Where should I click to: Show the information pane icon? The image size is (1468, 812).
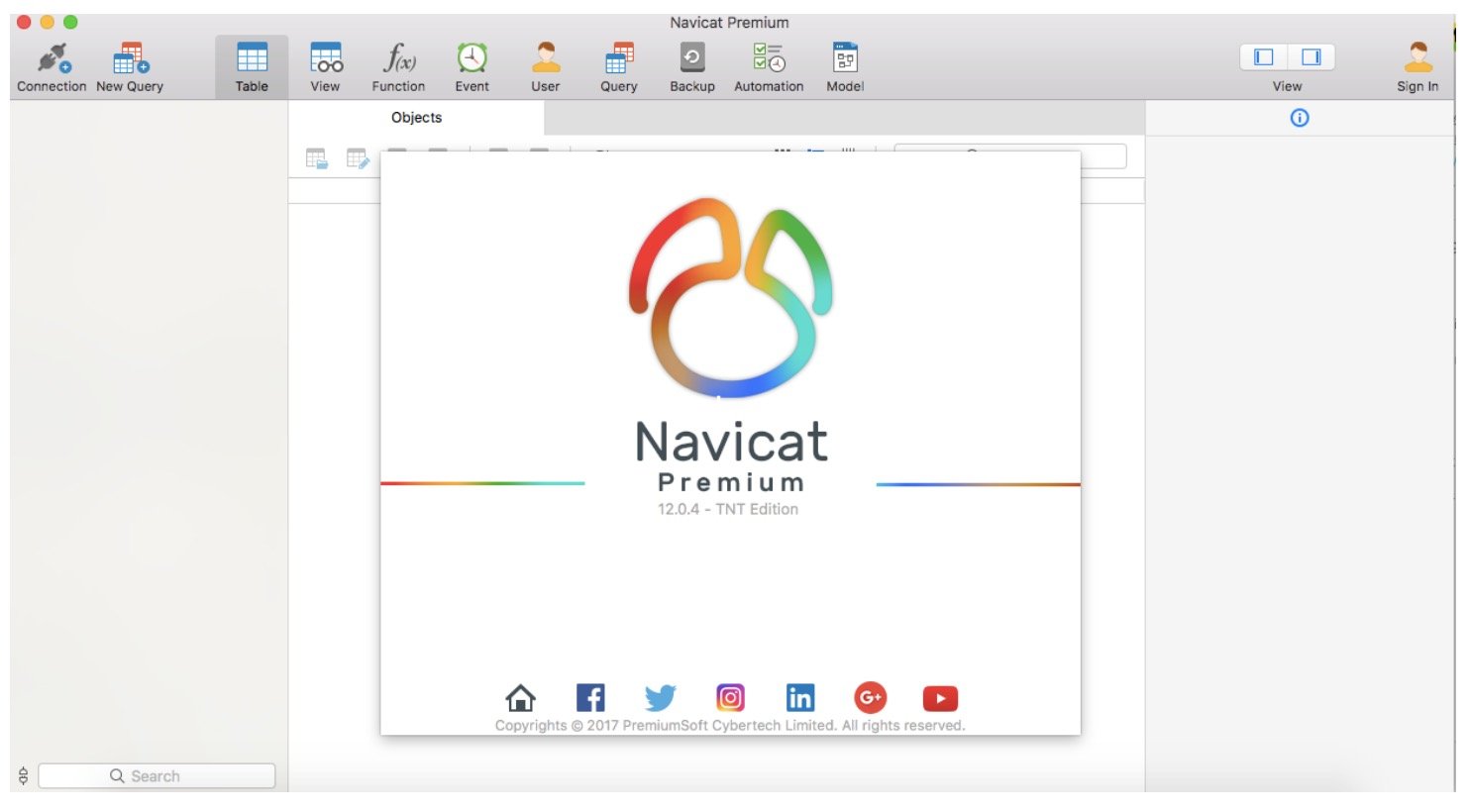point(1300,118)
